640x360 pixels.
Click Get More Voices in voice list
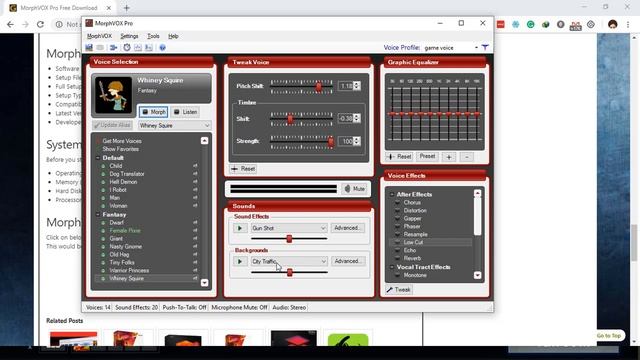coord(122,141)
